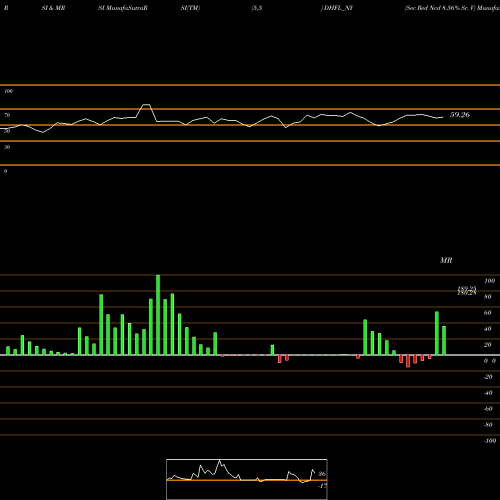Click the overlapping 189.25 value label near MR
Screen dimensions: 500x500
(467, 288)
